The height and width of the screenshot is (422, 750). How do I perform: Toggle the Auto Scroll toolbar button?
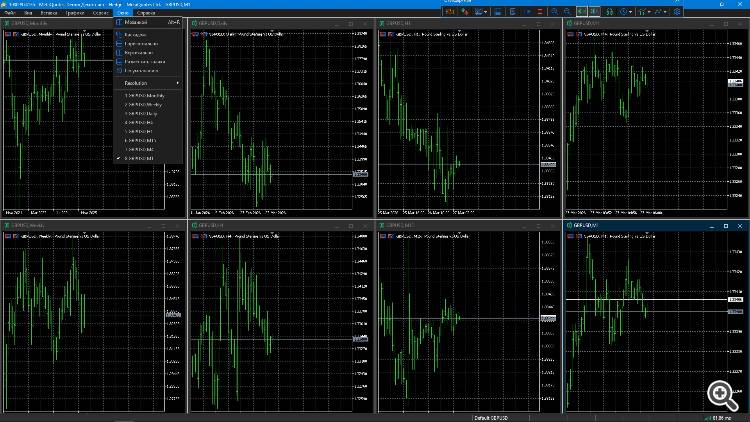pyautogui.click(x=582, y=11)
